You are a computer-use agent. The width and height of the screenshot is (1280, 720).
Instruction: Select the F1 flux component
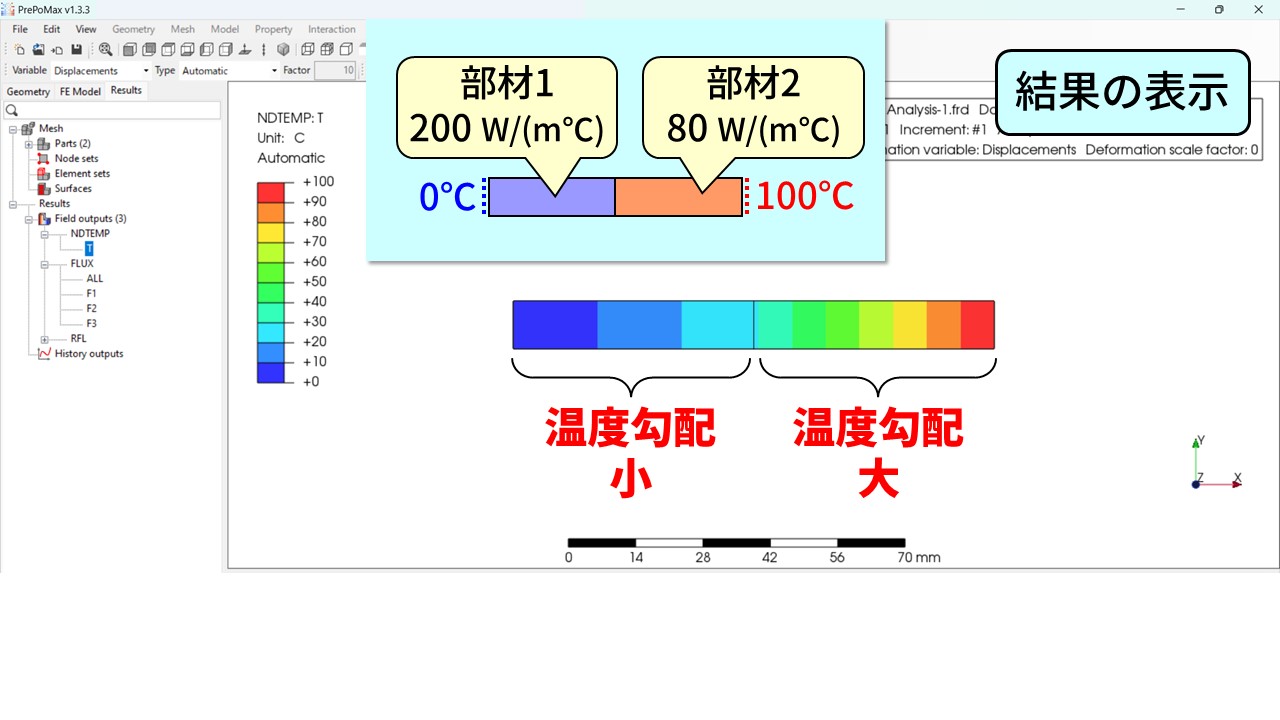click(91, 293)
